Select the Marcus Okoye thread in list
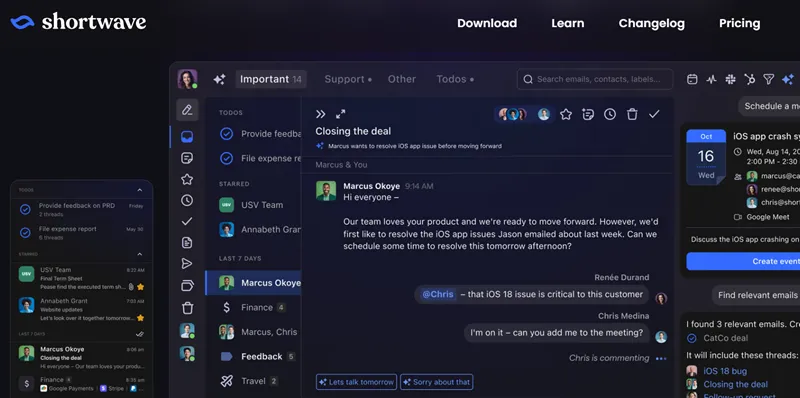This screenshot has width=800, height=398. pos(253,283)
